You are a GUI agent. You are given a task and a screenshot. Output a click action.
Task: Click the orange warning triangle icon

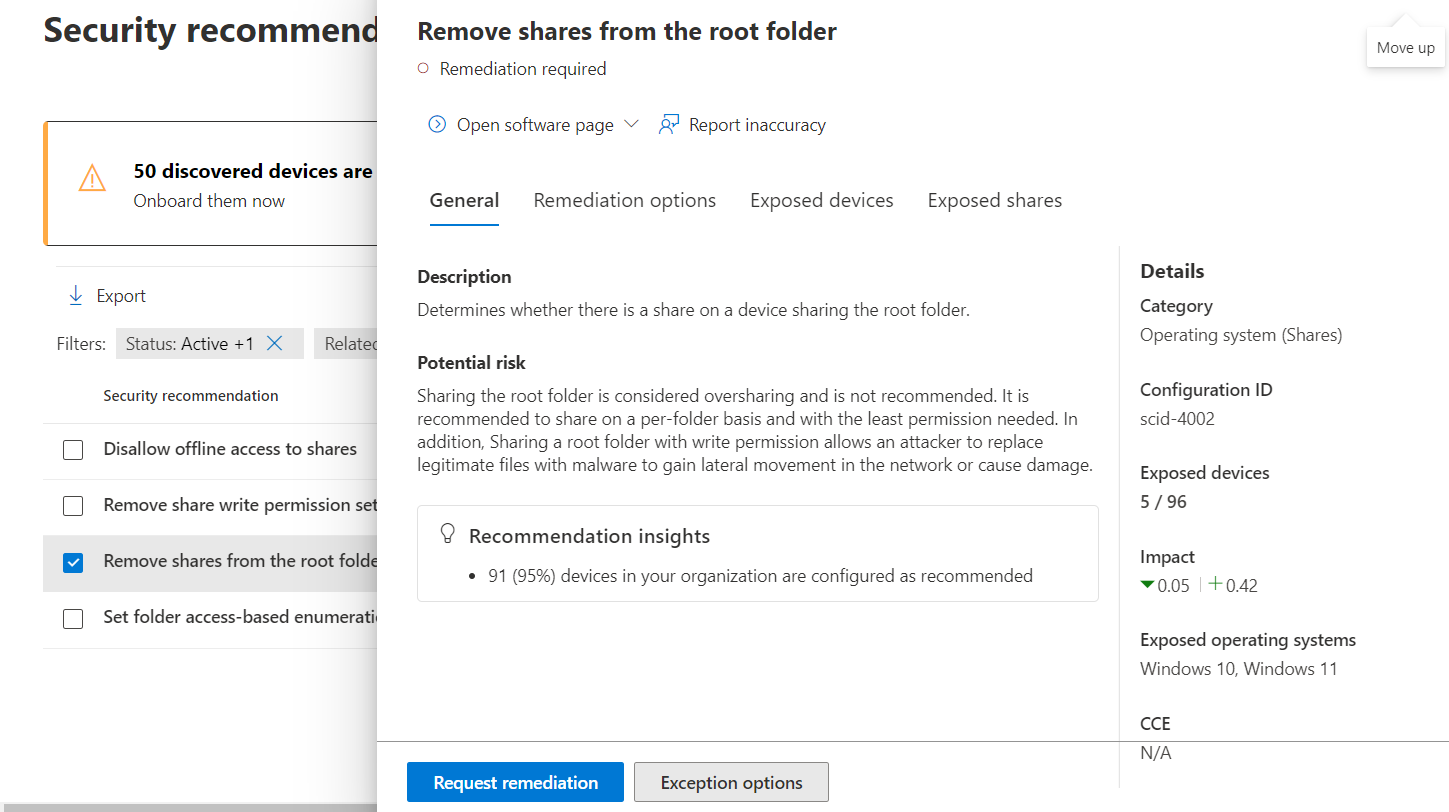tap(92, 179)
